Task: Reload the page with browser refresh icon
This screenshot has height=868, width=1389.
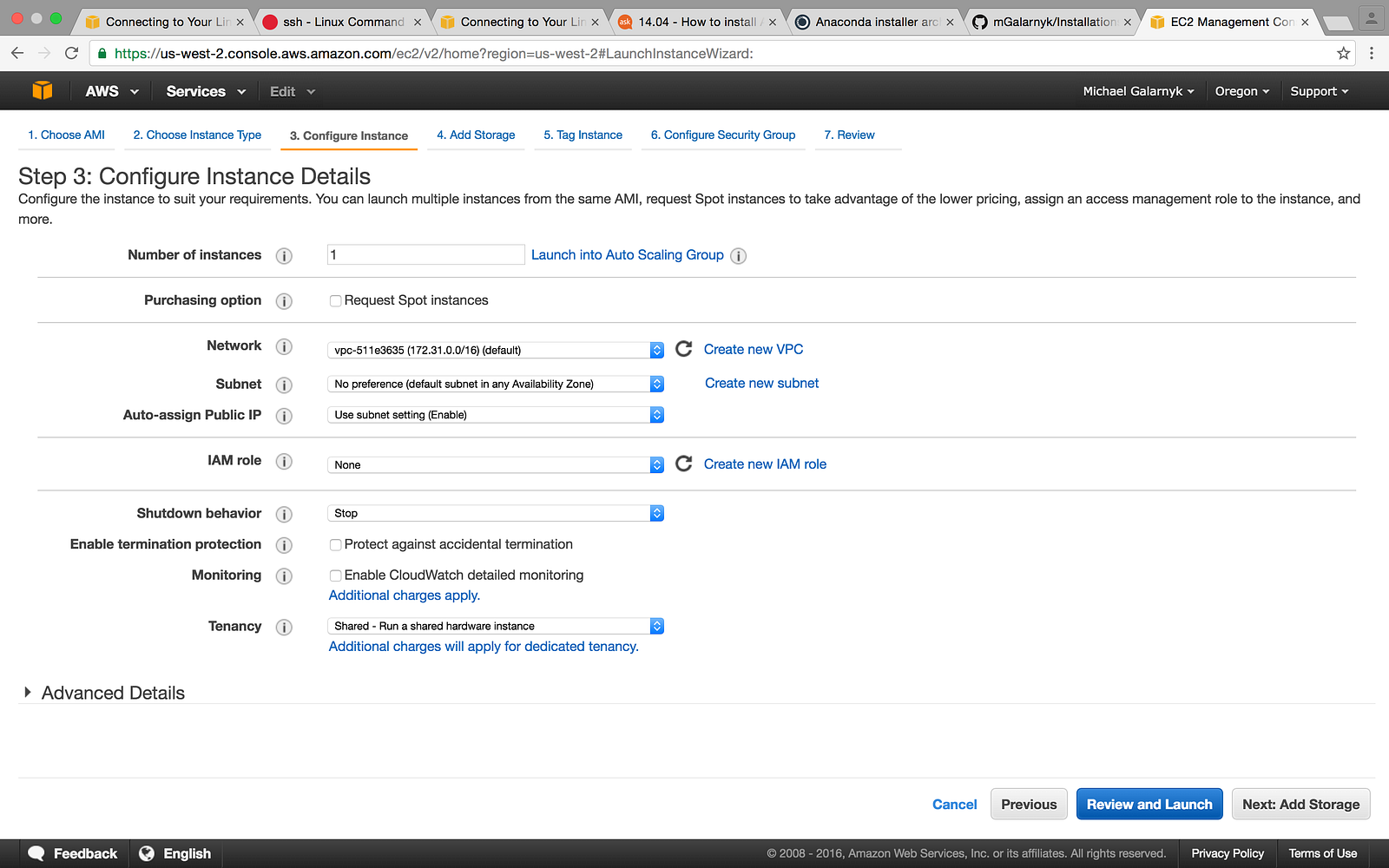Action: point(72,53)
